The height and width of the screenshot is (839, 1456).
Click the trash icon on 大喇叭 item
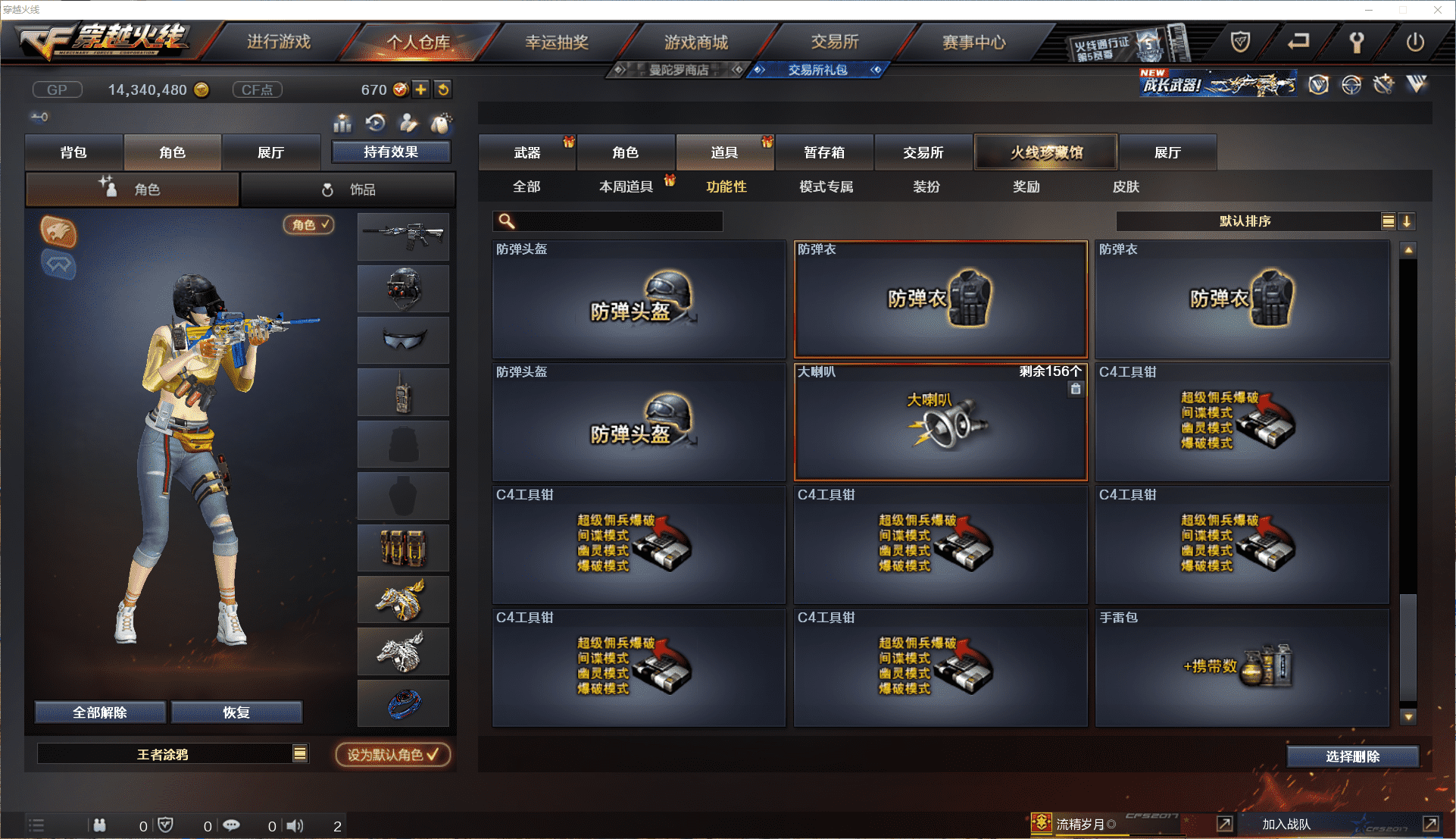click(x=1076, y=389)
